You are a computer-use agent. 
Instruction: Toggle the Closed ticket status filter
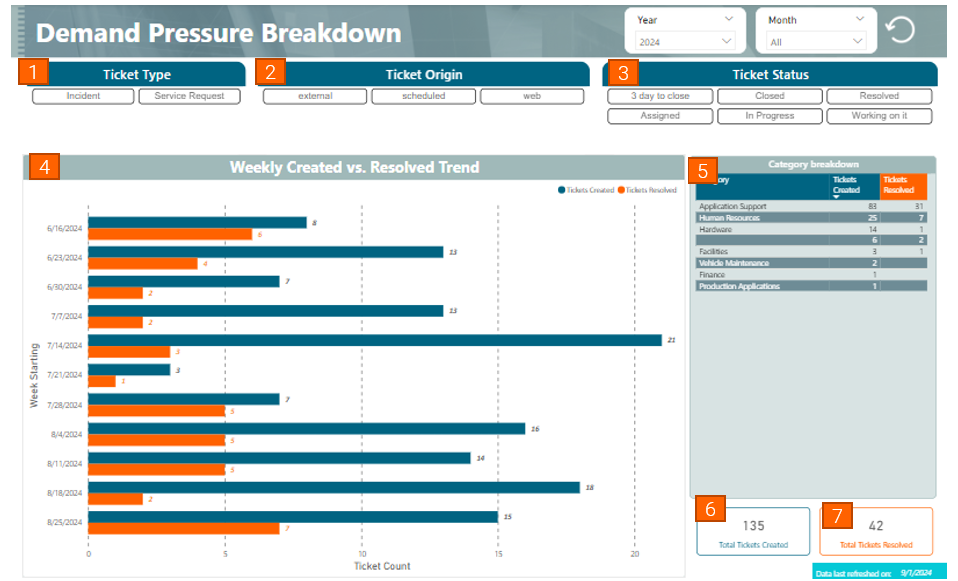tap(770, 96)
